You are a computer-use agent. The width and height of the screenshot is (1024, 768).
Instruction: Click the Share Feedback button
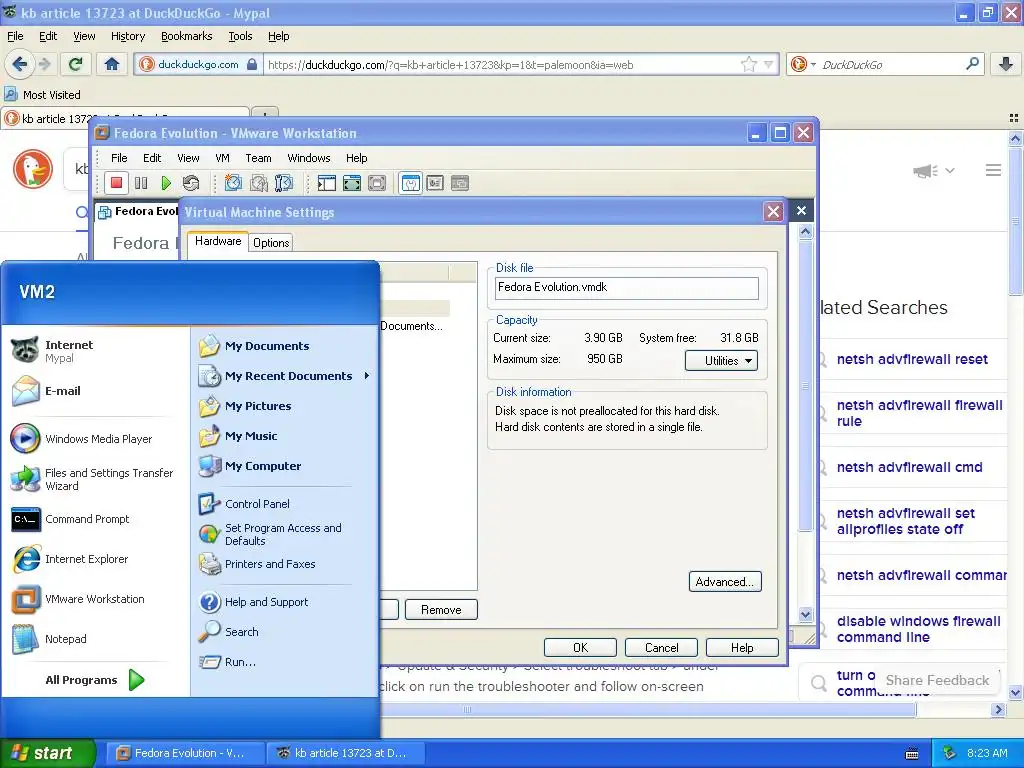(937, 680)
